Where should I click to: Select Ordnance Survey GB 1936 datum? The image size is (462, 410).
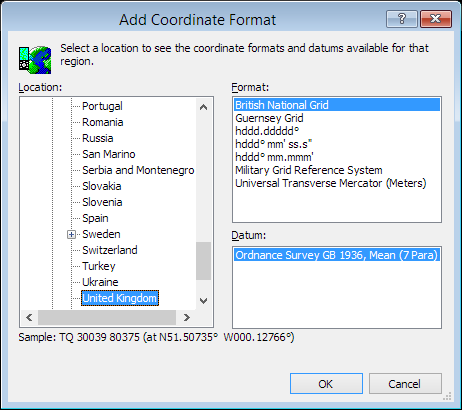click(x=336, y=255)
